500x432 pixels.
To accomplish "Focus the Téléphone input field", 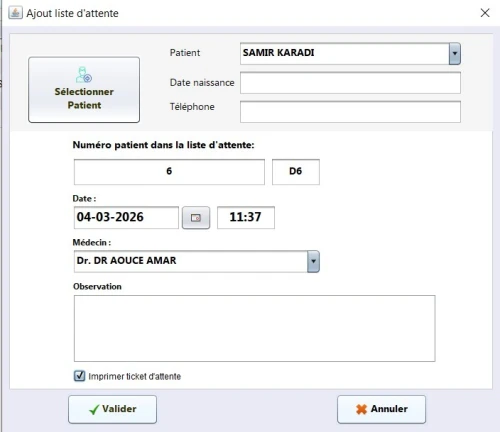I will coord(350,112).
